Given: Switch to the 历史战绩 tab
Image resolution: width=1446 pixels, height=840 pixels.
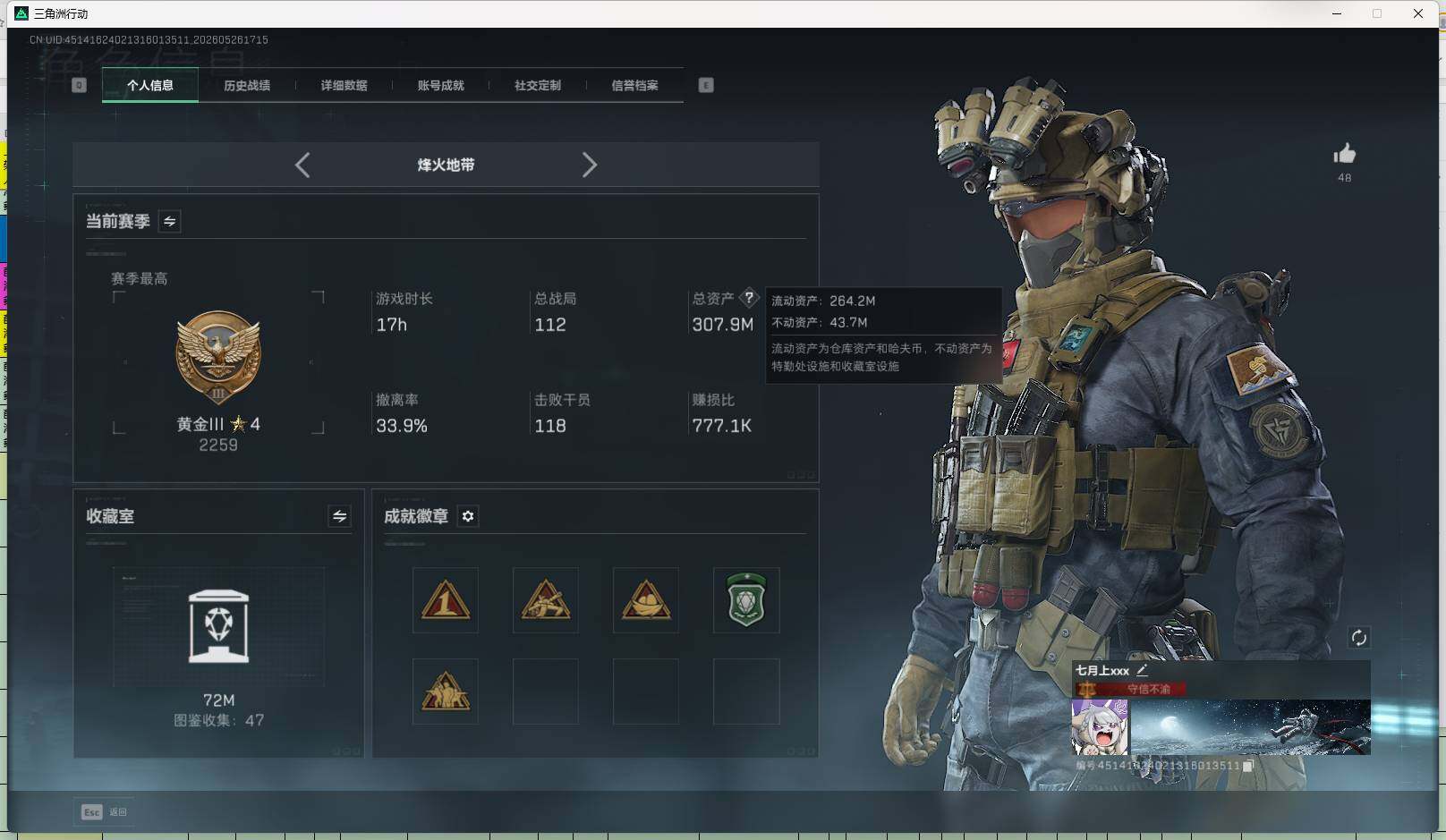Looking at the screenshot, I should 247,86.
